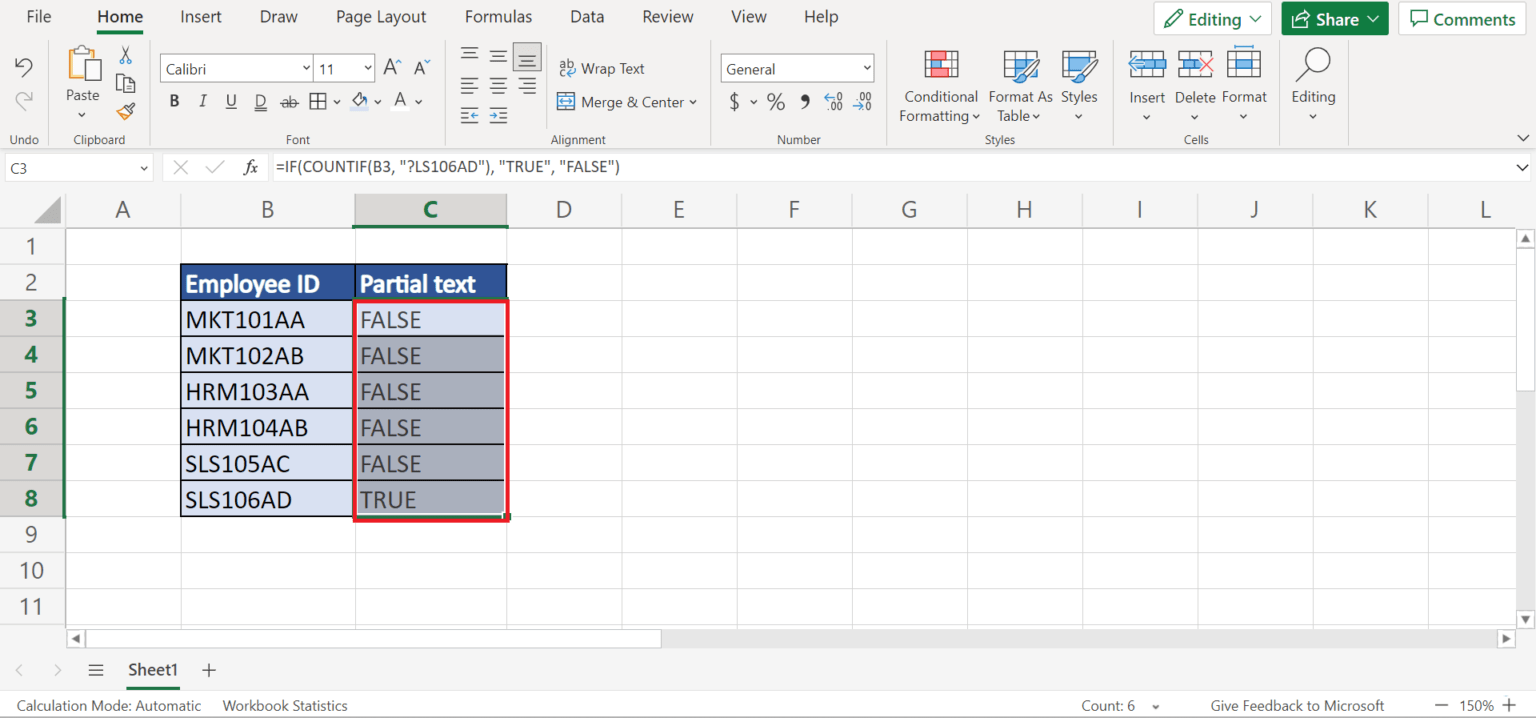This screenshot has height=718, width=1536.
Task: Align text to the top
Action: tap(469, 55)
